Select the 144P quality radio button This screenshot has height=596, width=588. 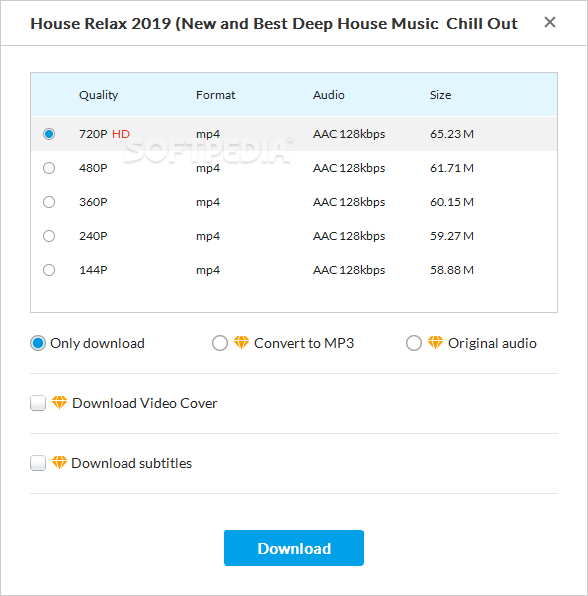pos(49,270)
